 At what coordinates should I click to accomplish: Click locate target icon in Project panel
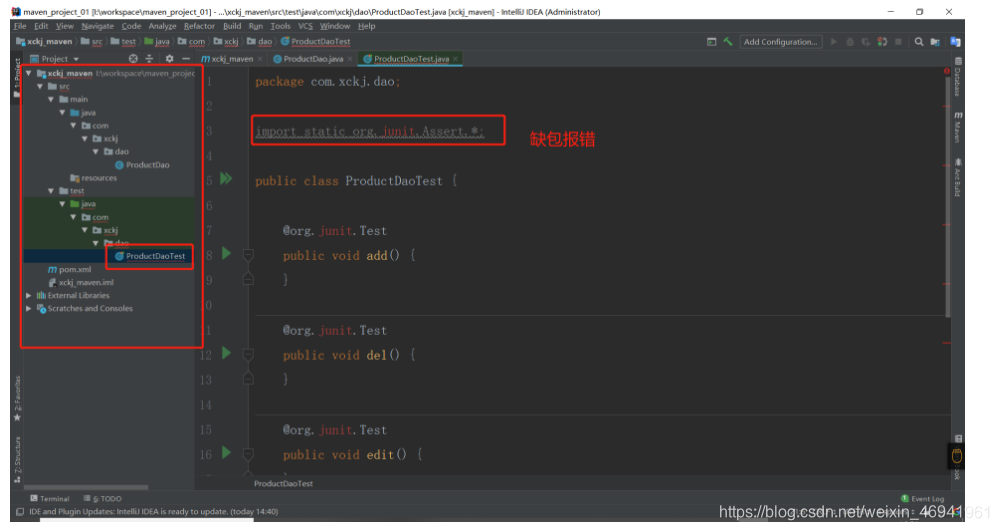(x=133, y=59)
